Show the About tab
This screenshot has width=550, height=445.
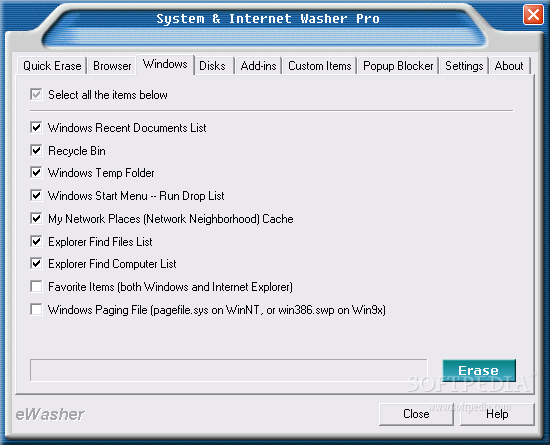coord(509,66)
